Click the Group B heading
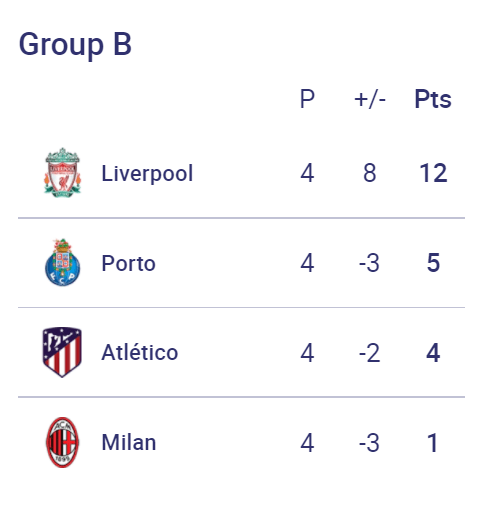This screenshot has height=510, width=481. click(x=75, y=45)
